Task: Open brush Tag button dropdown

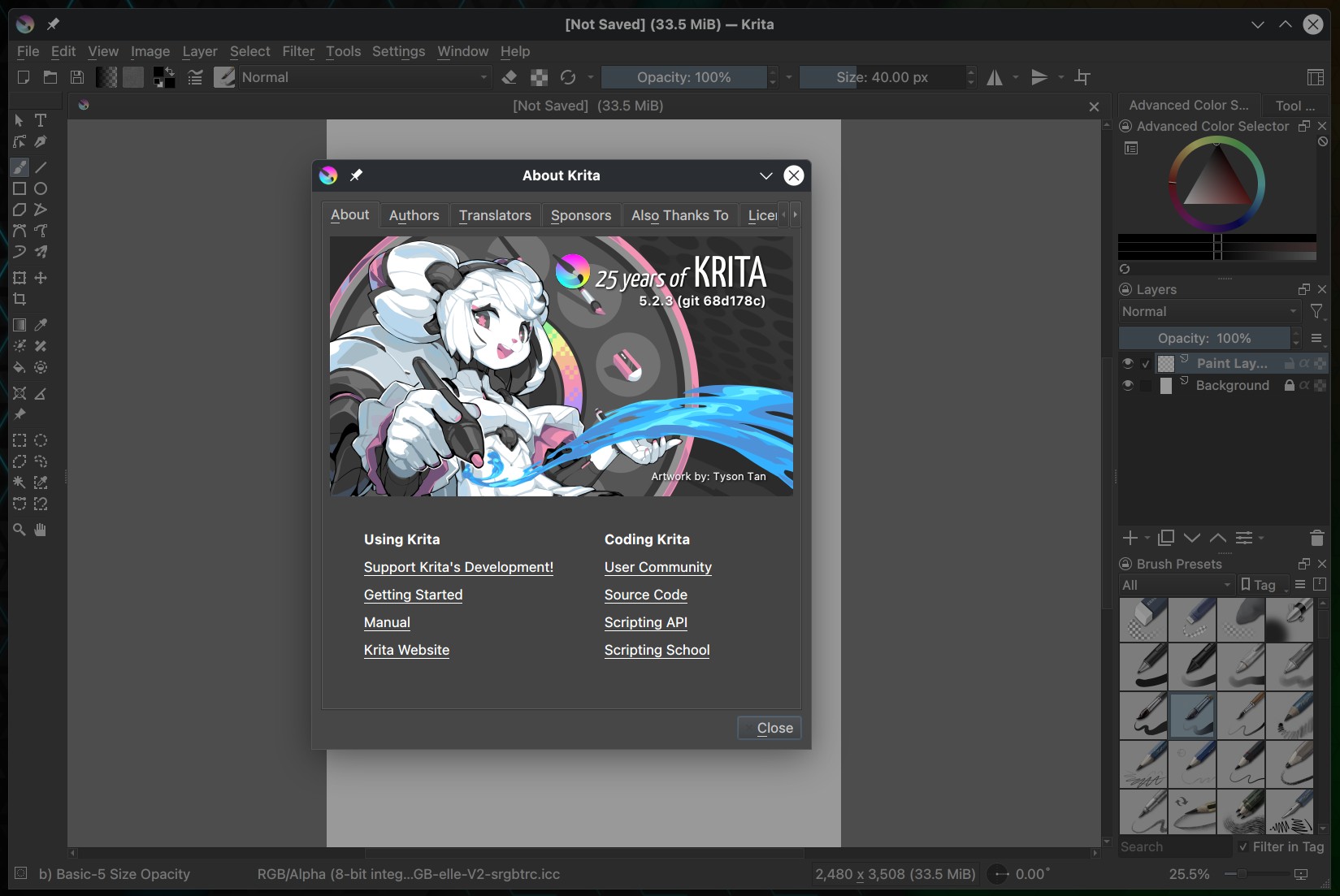Action: (x=1263, y=585)
